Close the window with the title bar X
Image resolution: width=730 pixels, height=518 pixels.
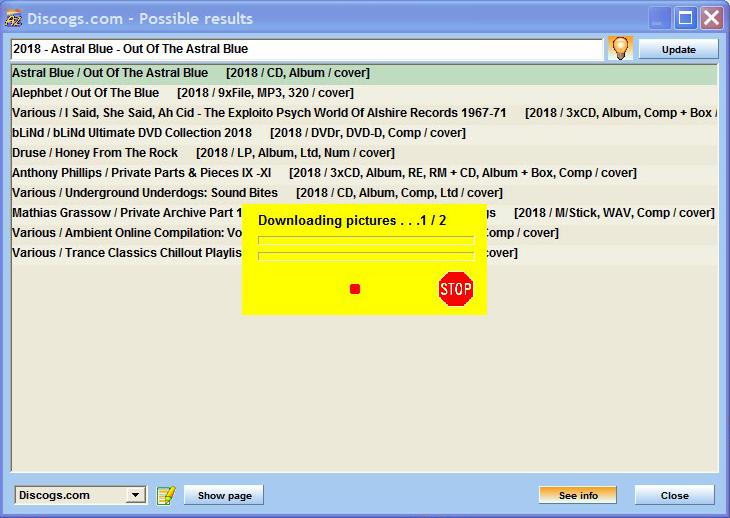(711, 19)
